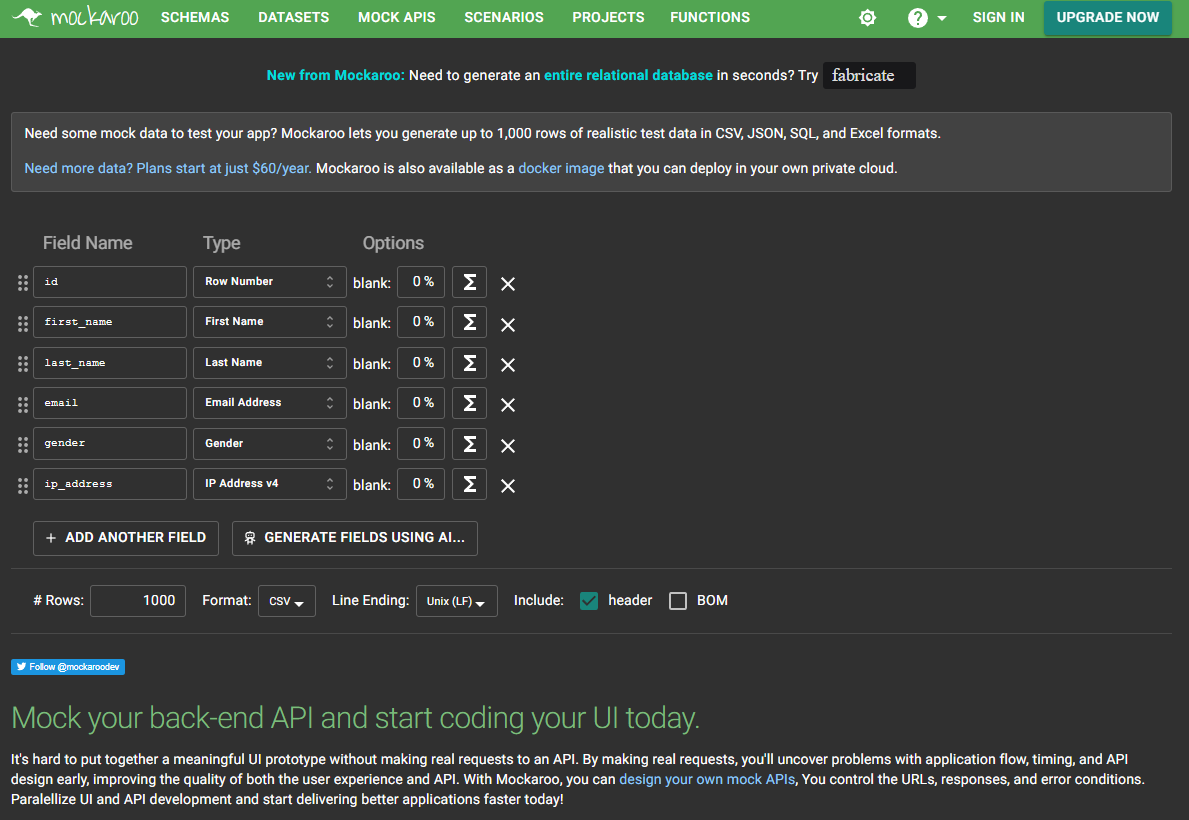Expand the dropdown arrow beside help icon
This screenshot has width=1189, height=820.
click(942, 18)
